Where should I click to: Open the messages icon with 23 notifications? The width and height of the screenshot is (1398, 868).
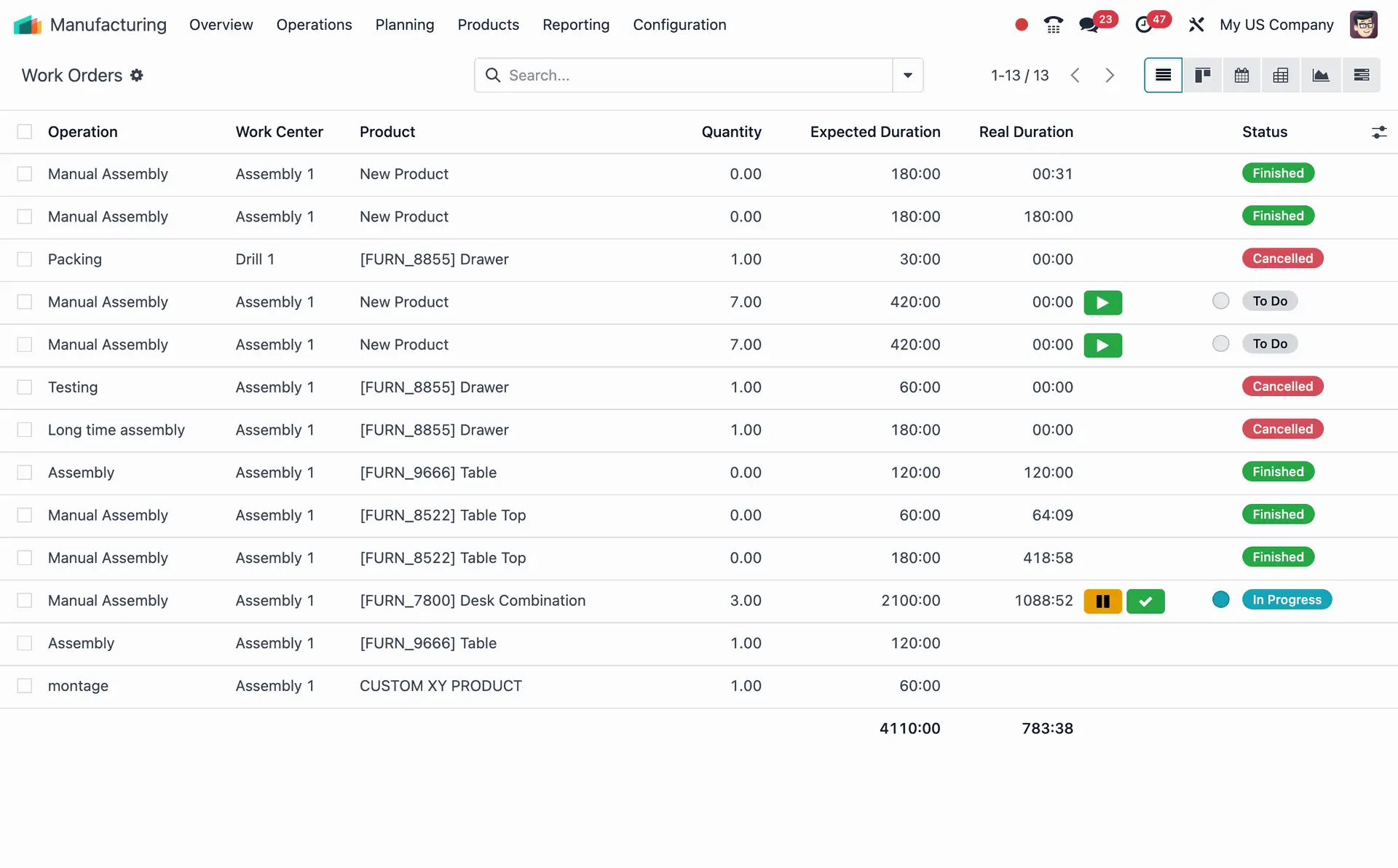coord(1089,25)
